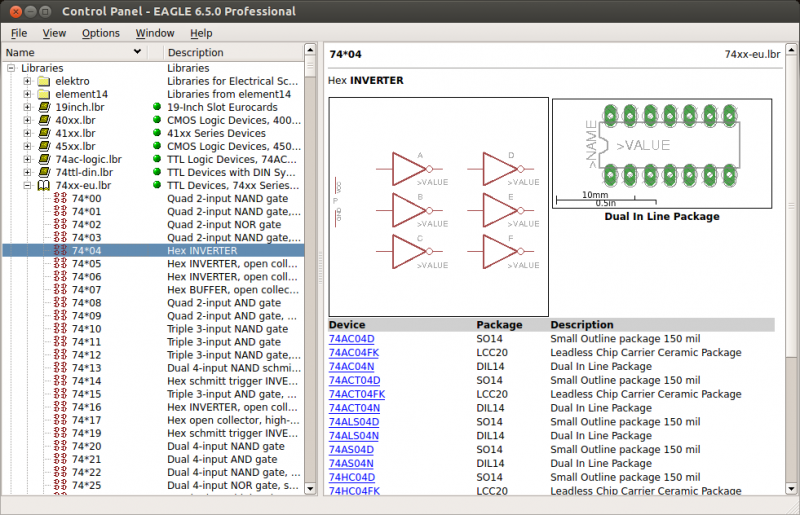Image resolution: width=800 pixels, height=515 pixels.
Task: Select the 74*08 Quad 2-input AND gate row
Action: (x=153, y=303)
